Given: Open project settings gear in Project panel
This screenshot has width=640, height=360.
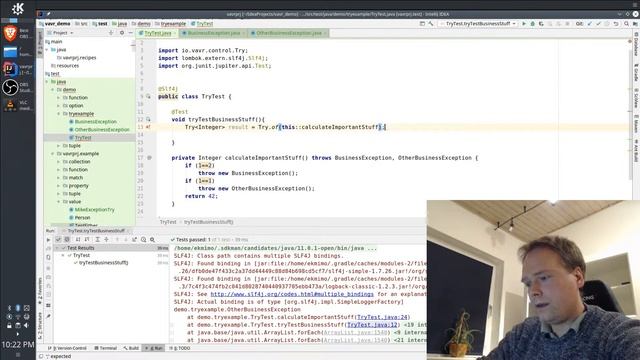Looking at the screenshot, I should (x=122, y=33).
